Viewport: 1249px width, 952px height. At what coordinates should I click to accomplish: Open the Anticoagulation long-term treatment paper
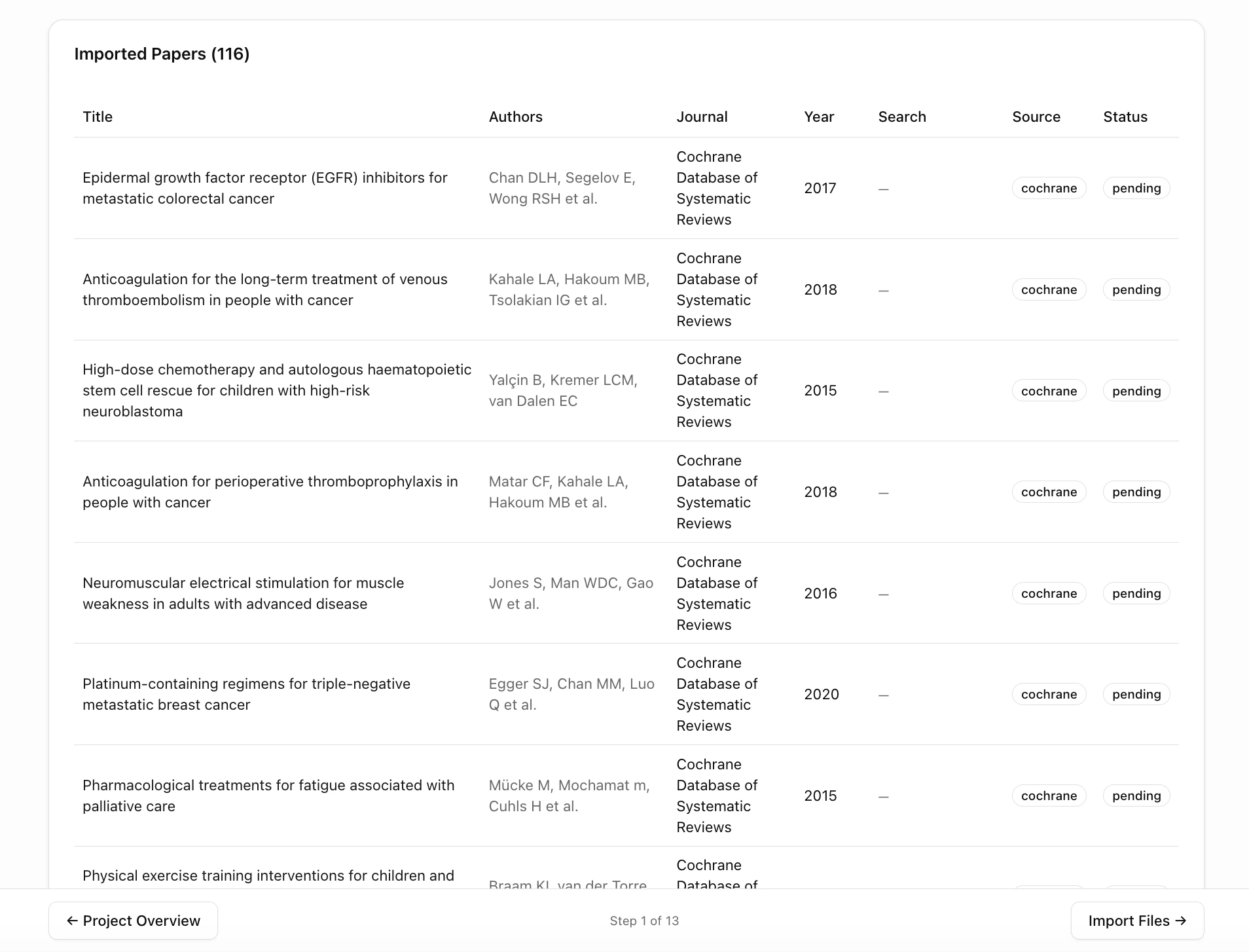pyautogui.click(x=265, y=289)
